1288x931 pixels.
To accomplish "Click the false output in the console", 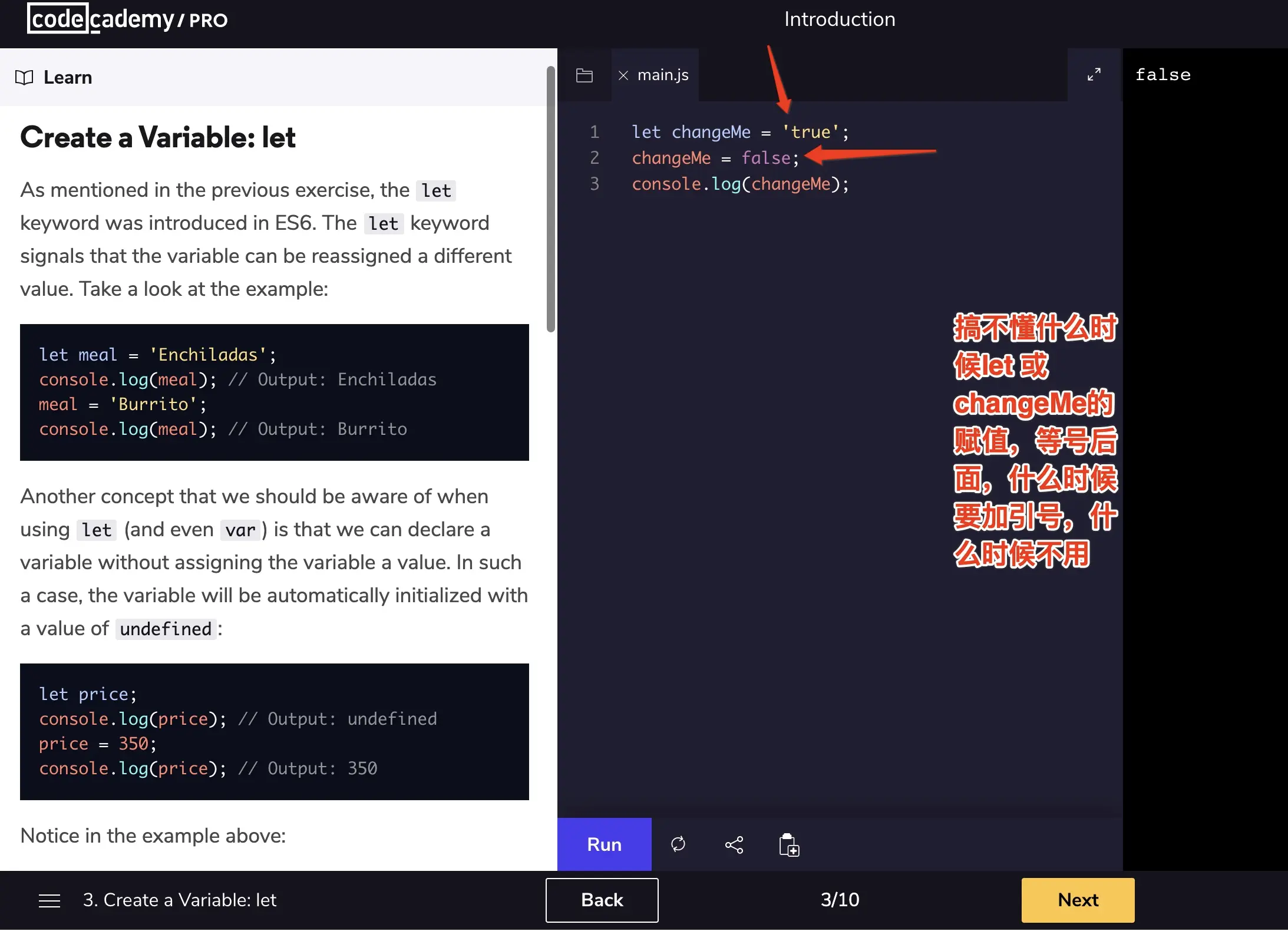I will click(1162, 75).
